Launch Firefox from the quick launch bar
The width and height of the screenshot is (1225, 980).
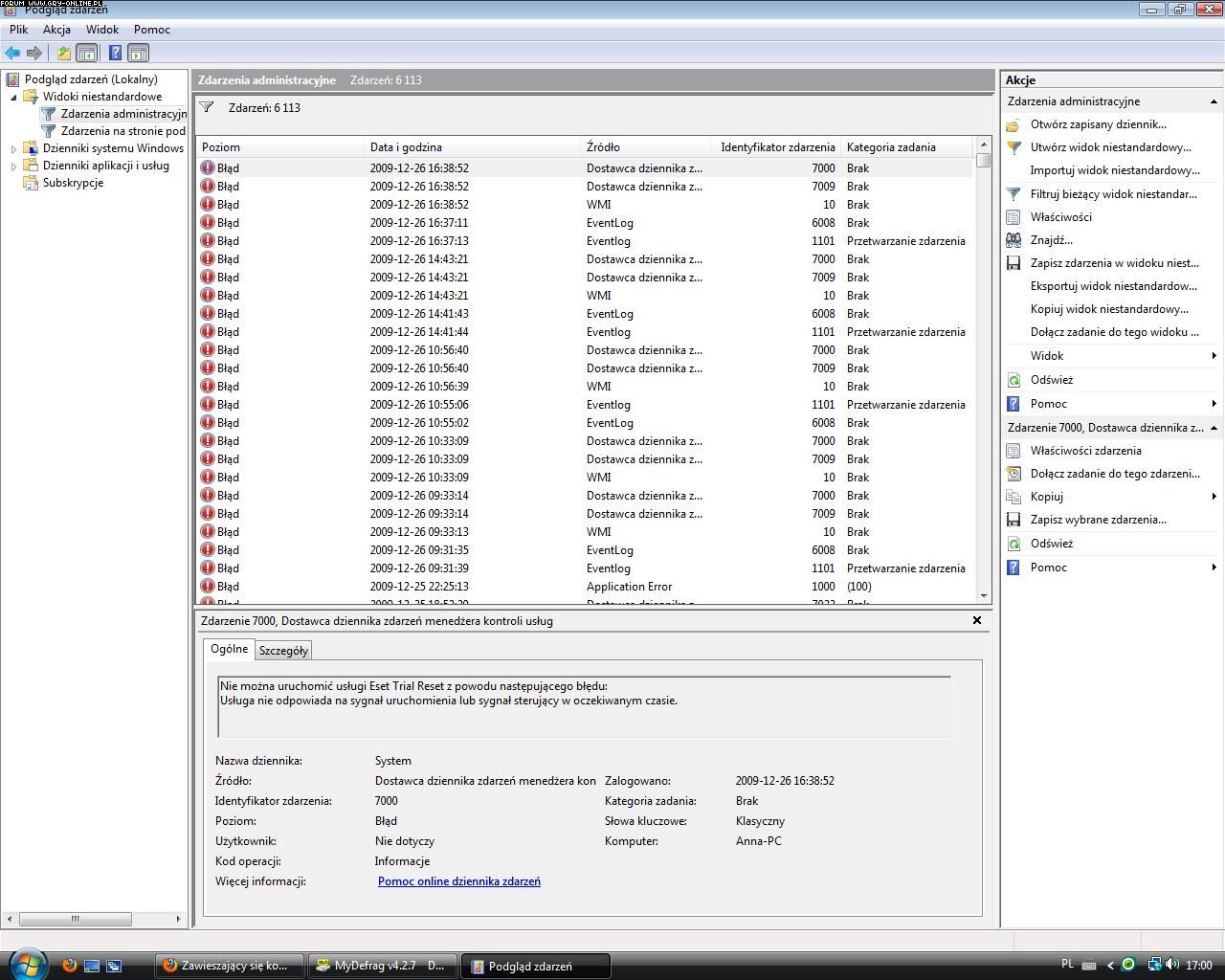tap(69, 966)
